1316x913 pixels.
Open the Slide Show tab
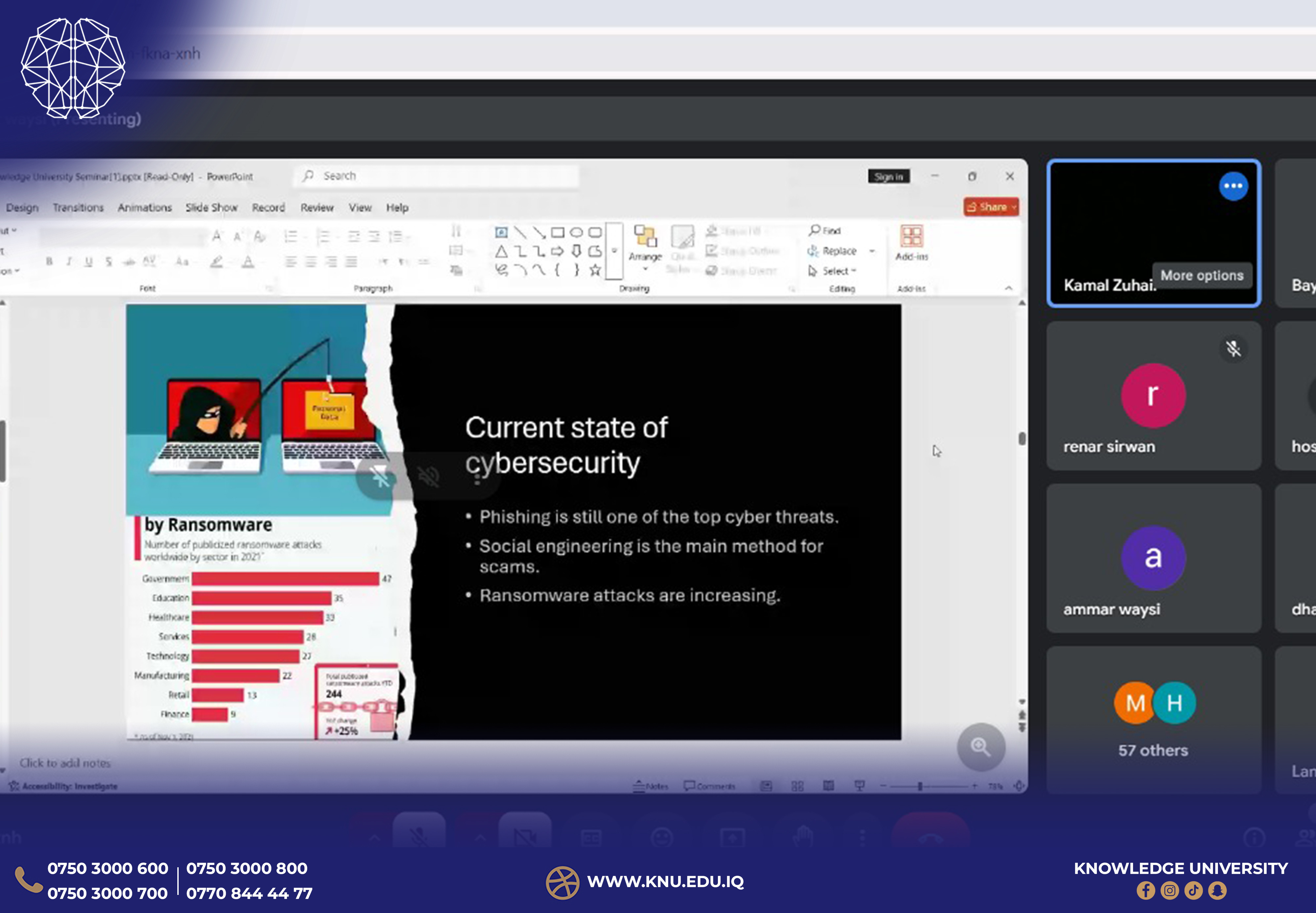212,208
